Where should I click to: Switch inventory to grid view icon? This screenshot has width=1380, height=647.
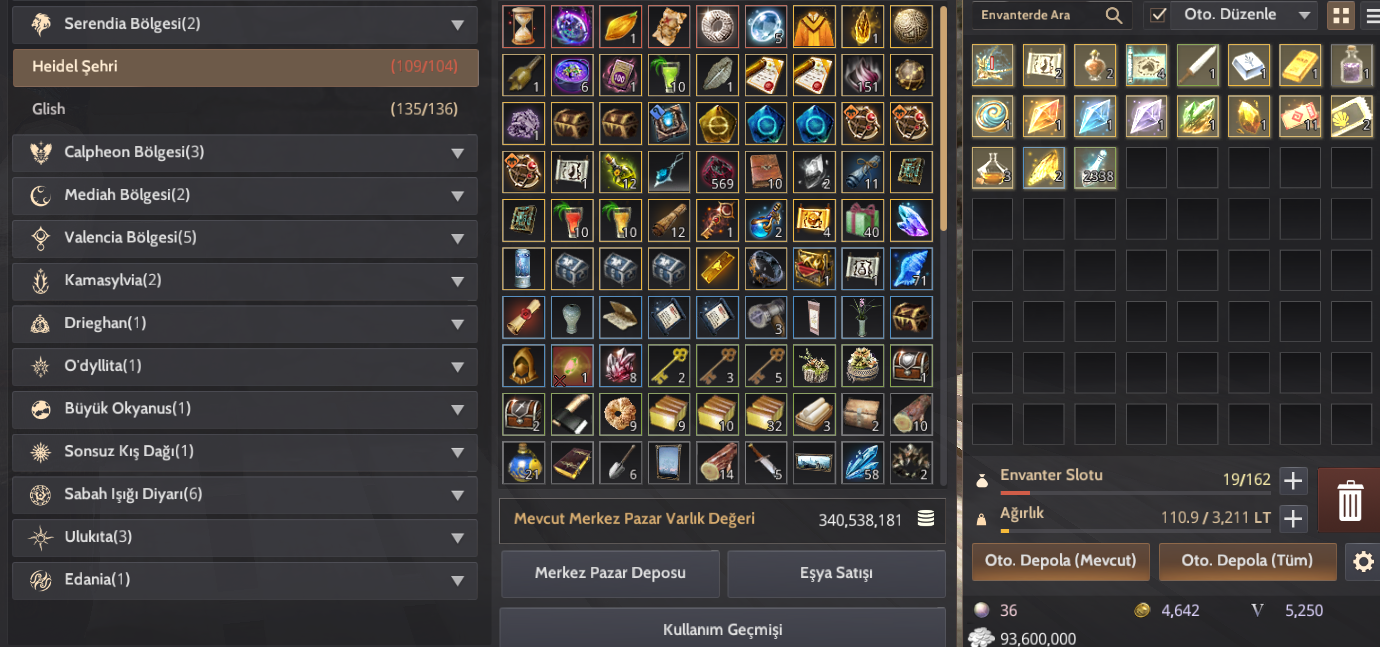point(1340,15)
